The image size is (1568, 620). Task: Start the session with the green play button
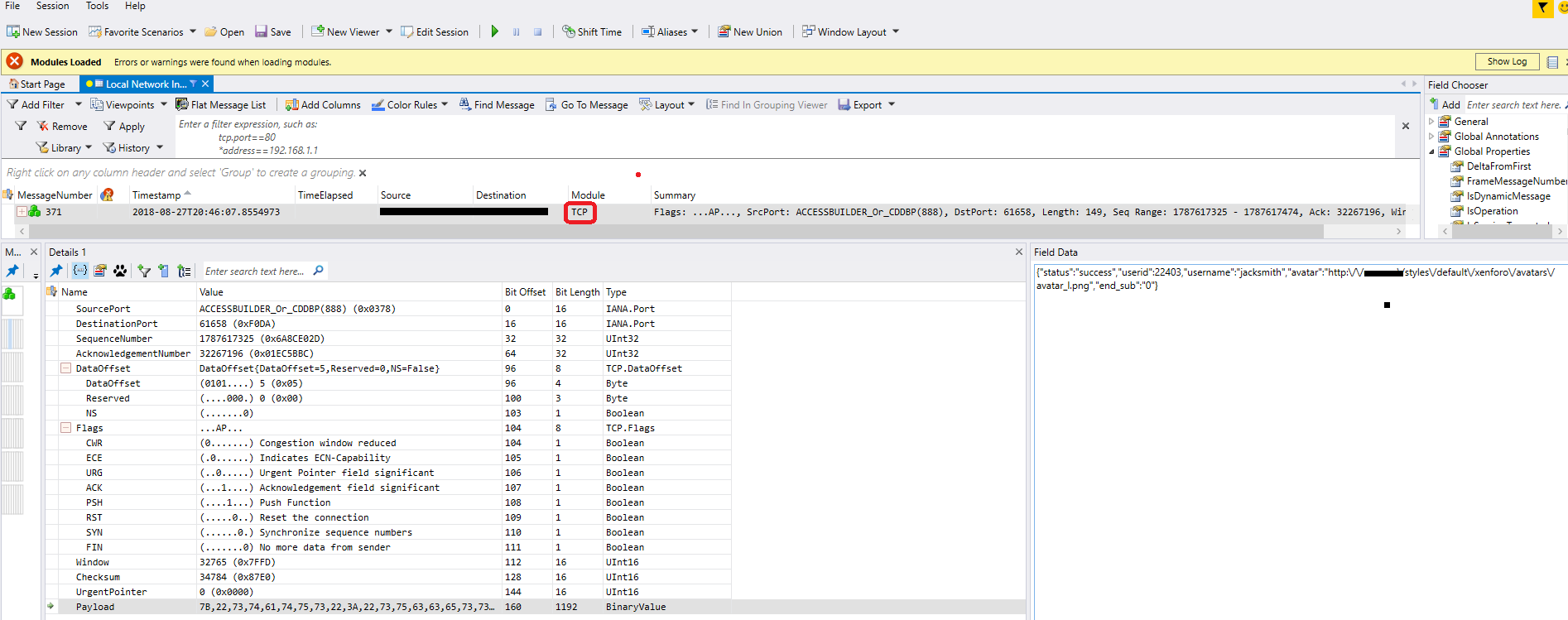click(x=495, y=31)
